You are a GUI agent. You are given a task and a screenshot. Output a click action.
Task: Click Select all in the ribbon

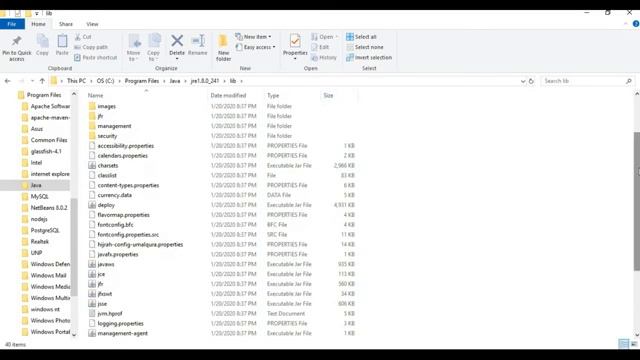(361, 37)
